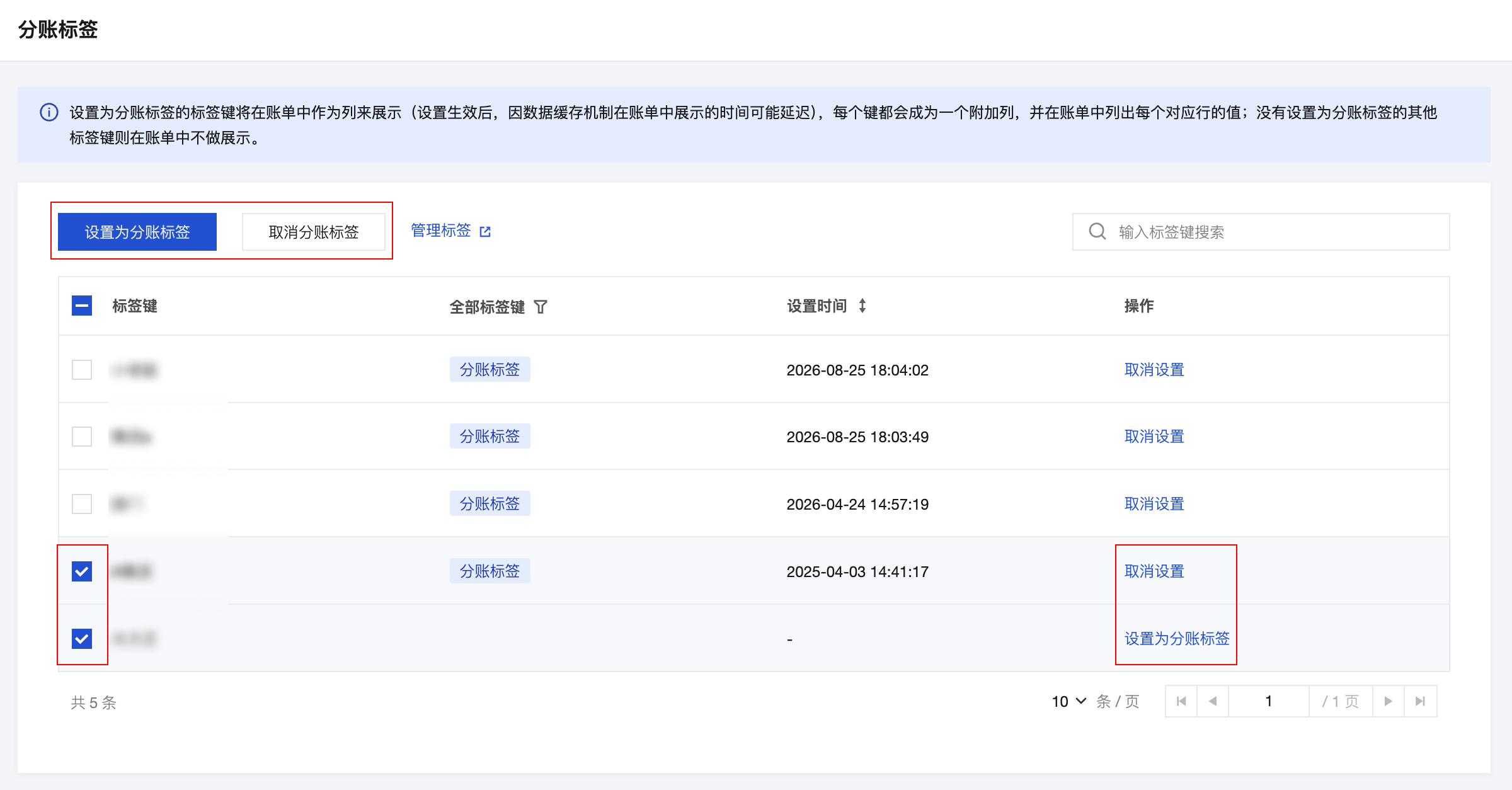Open the external link icon beside 管理标签

coord(485,232)
